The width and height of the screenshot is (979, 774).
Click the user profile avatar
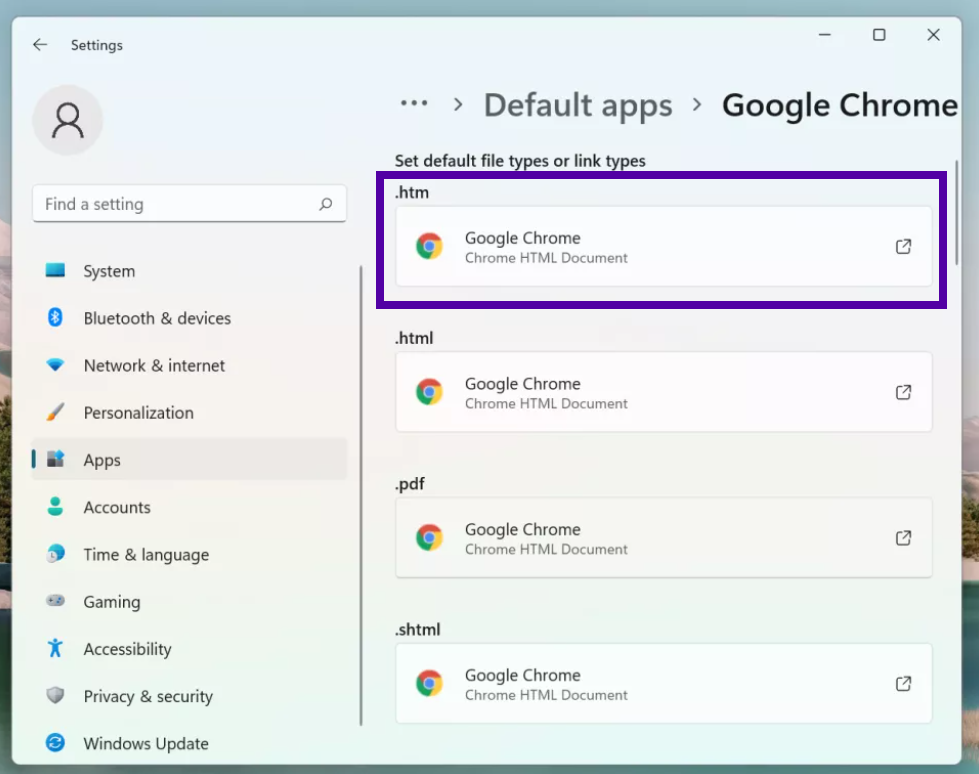click(67, 120)
